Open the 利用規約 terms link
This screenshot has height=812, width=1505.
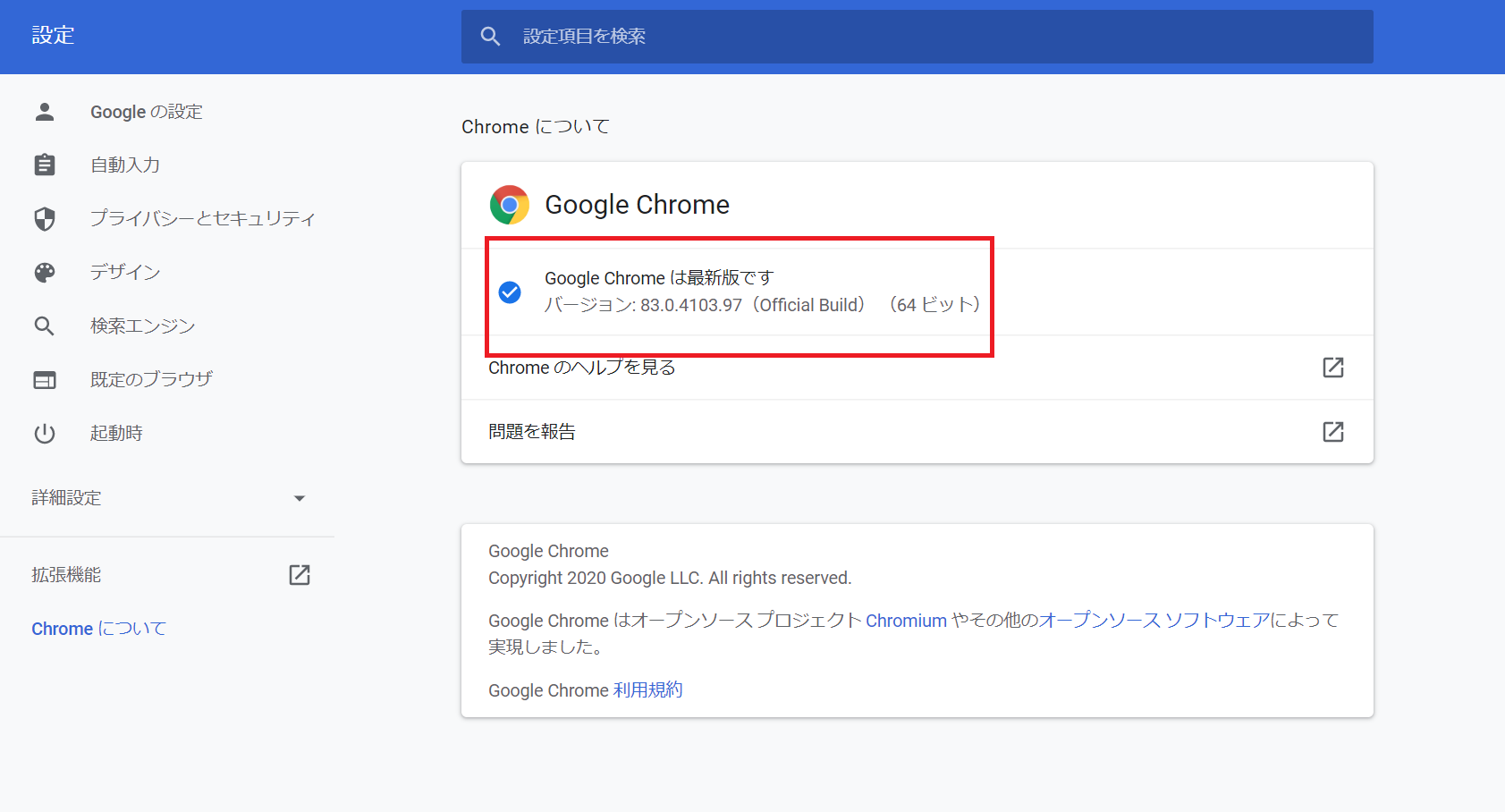pos(648,690)
